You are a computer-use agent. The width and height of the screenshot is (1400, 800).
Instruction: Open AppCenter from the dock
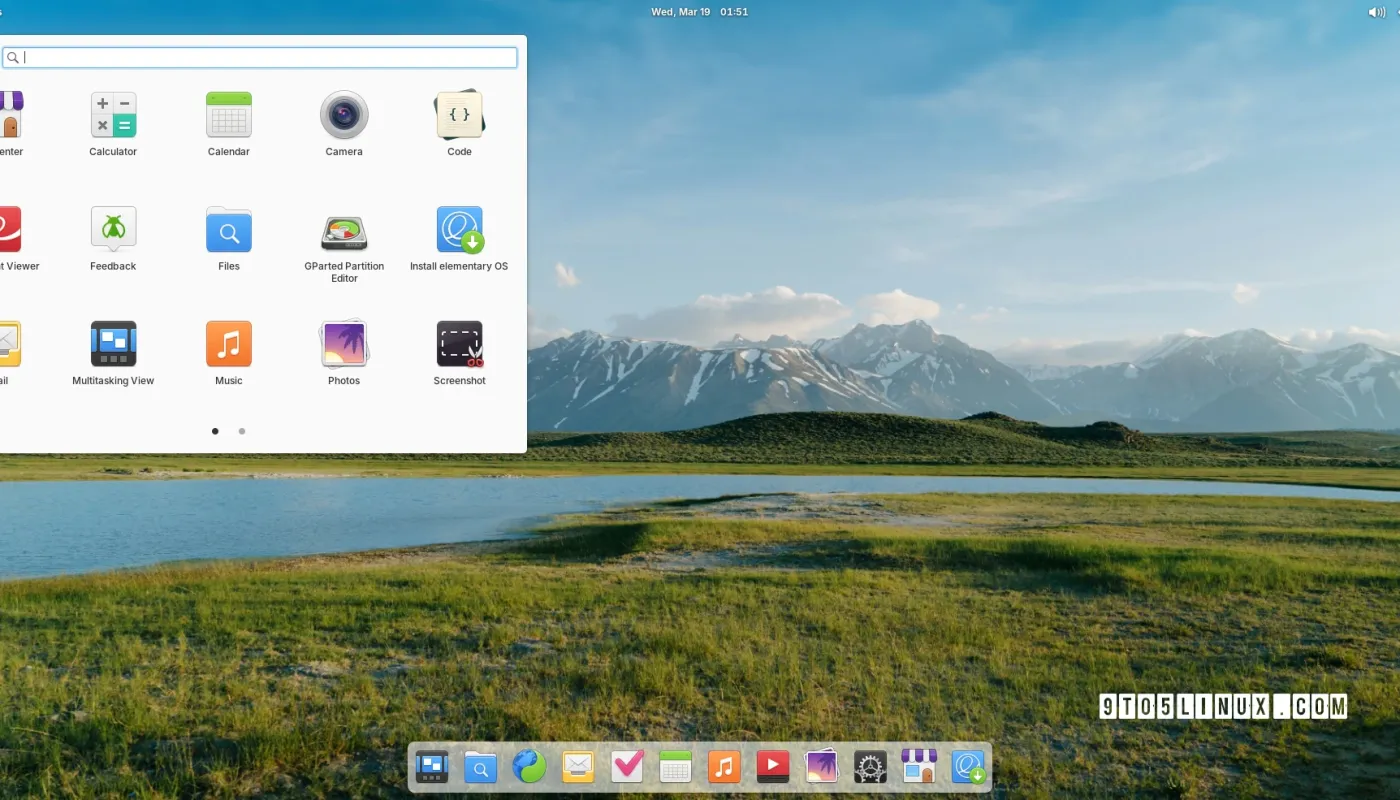(x=918, y=766)
